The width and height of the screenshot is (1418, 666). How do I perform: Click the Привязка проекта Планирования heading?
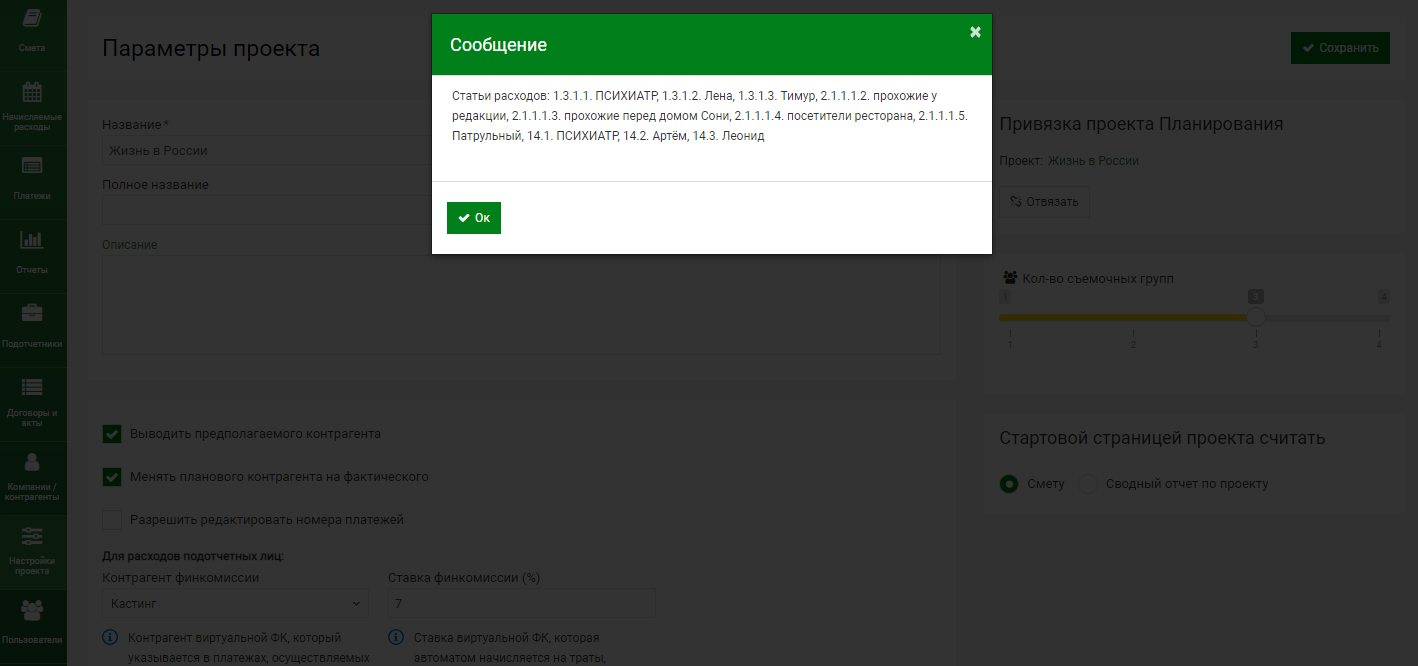pos(1141,124)
